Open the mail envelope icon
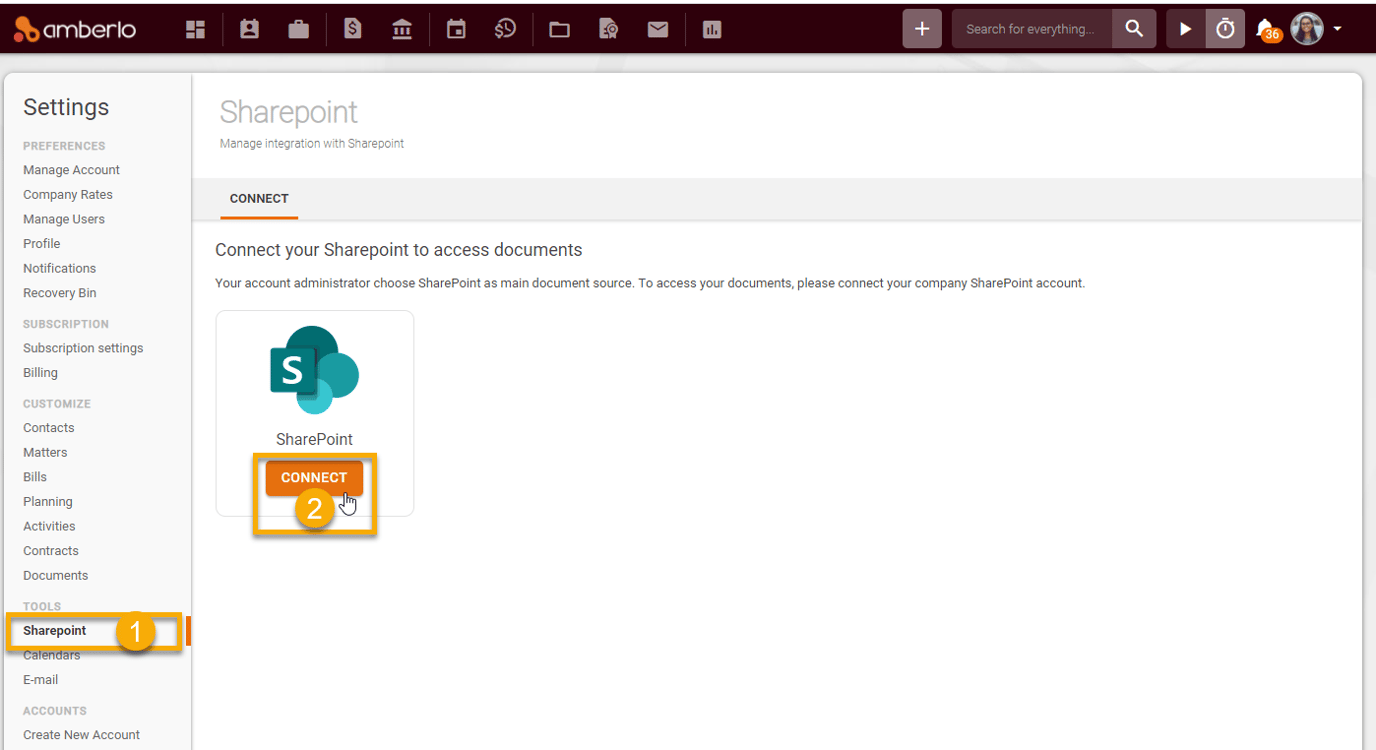Image resolution: width=1376 pixels, height=750 pixels. 658,28
